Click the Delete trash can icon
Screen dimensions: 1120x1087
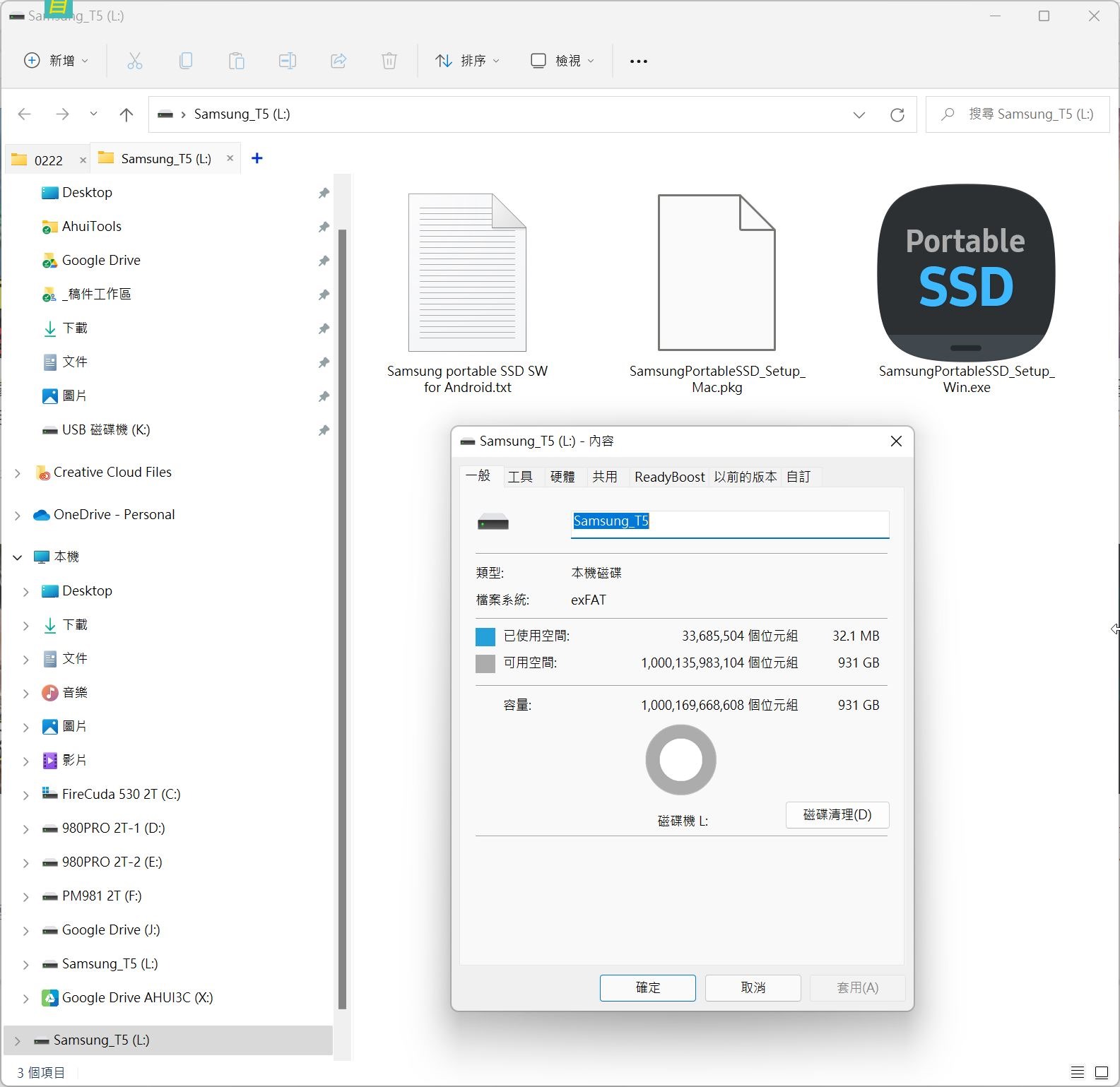[x=389, y=61]
